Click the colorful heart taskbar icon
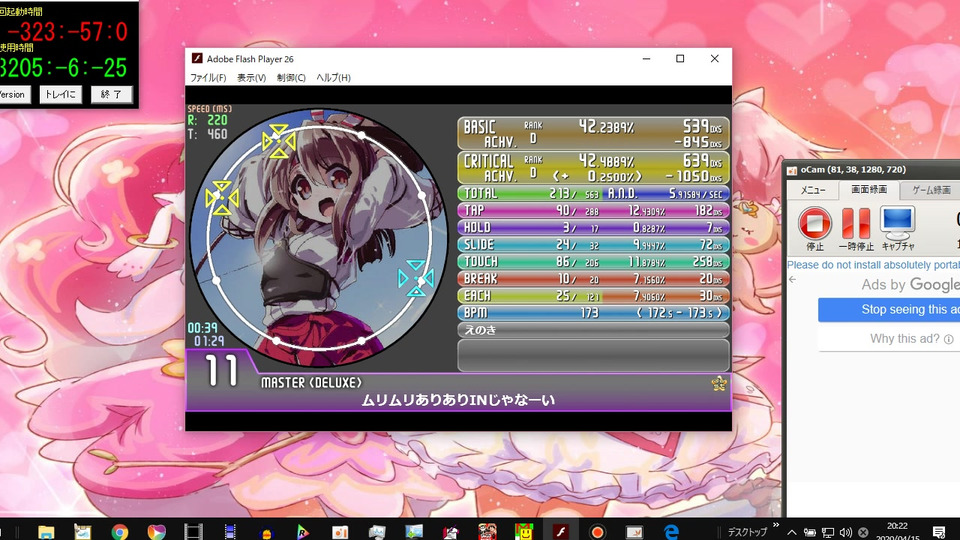 [x=156, y=531]
